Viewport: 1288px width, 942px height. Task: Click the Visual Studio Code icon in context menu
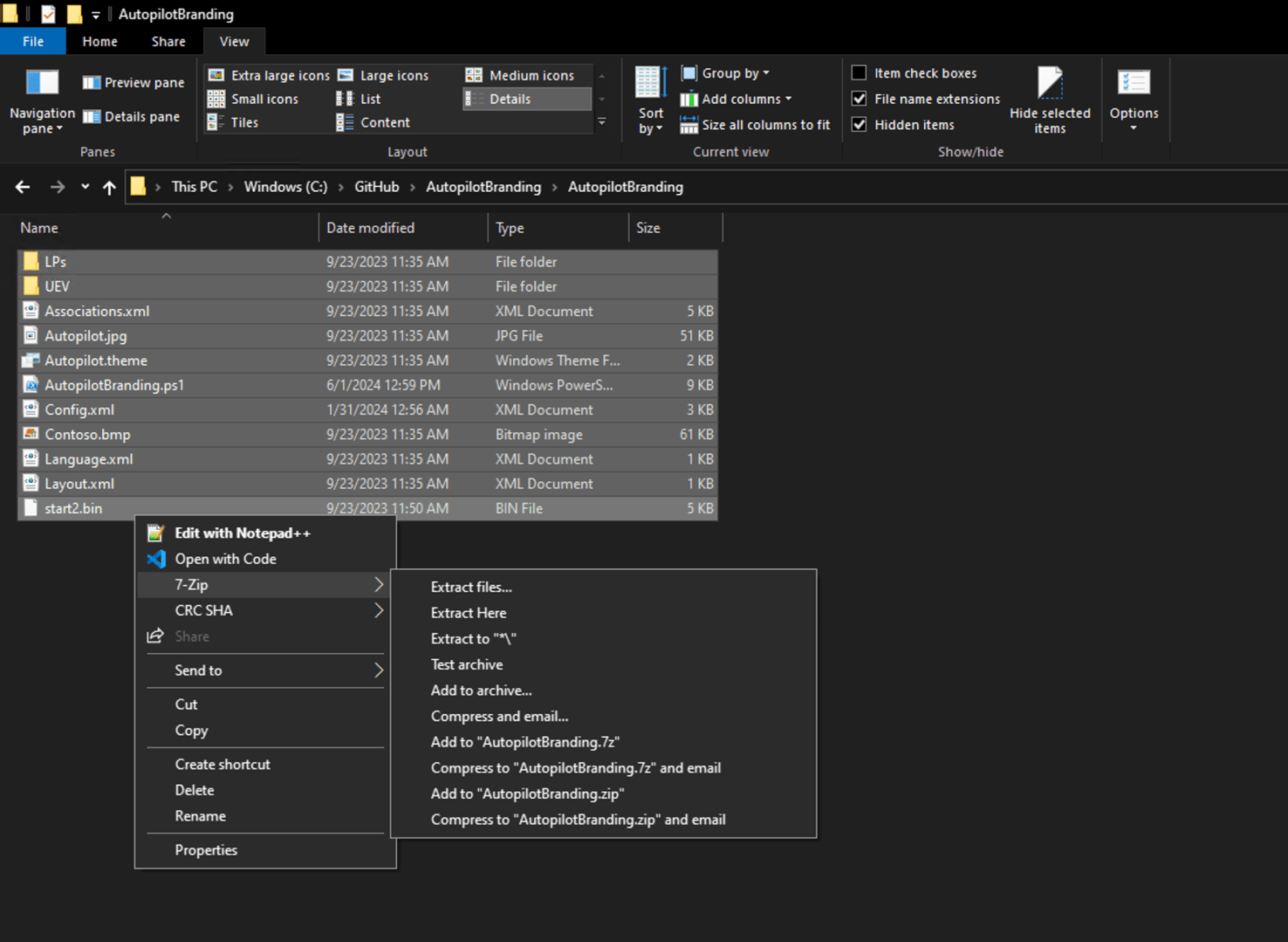click(x=156, y=559)
